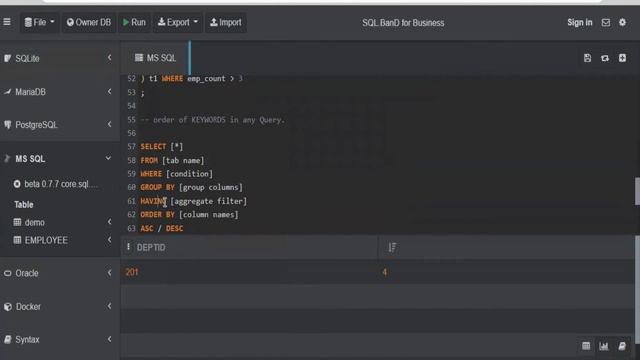The image size is (640, 360).
Task: Open the Docker sidebar section
Action: click(60, 306)
